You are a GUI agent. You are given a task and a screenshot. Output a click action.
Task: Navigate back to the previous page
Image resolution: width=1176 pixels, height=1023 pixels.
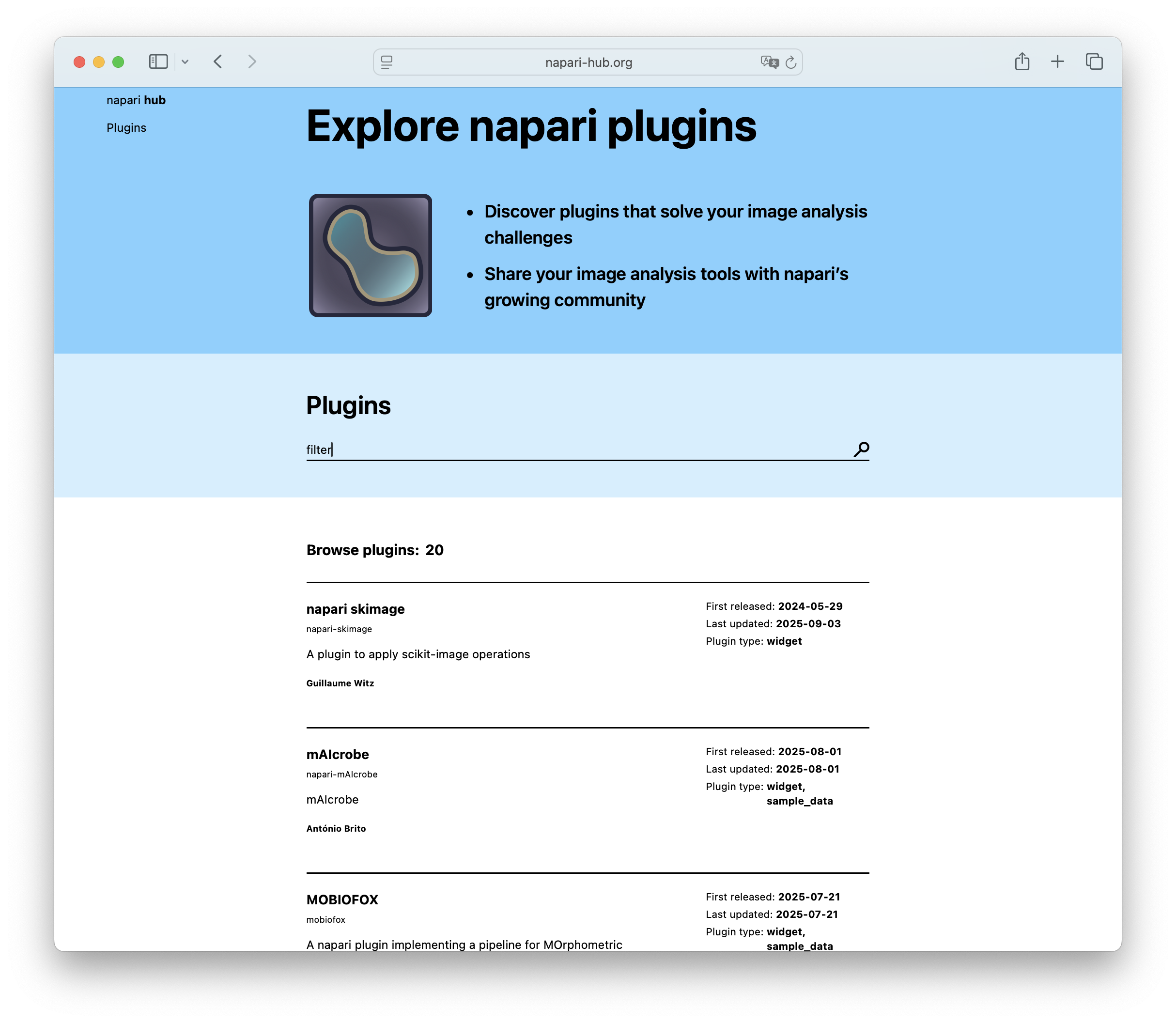[218, 62]
